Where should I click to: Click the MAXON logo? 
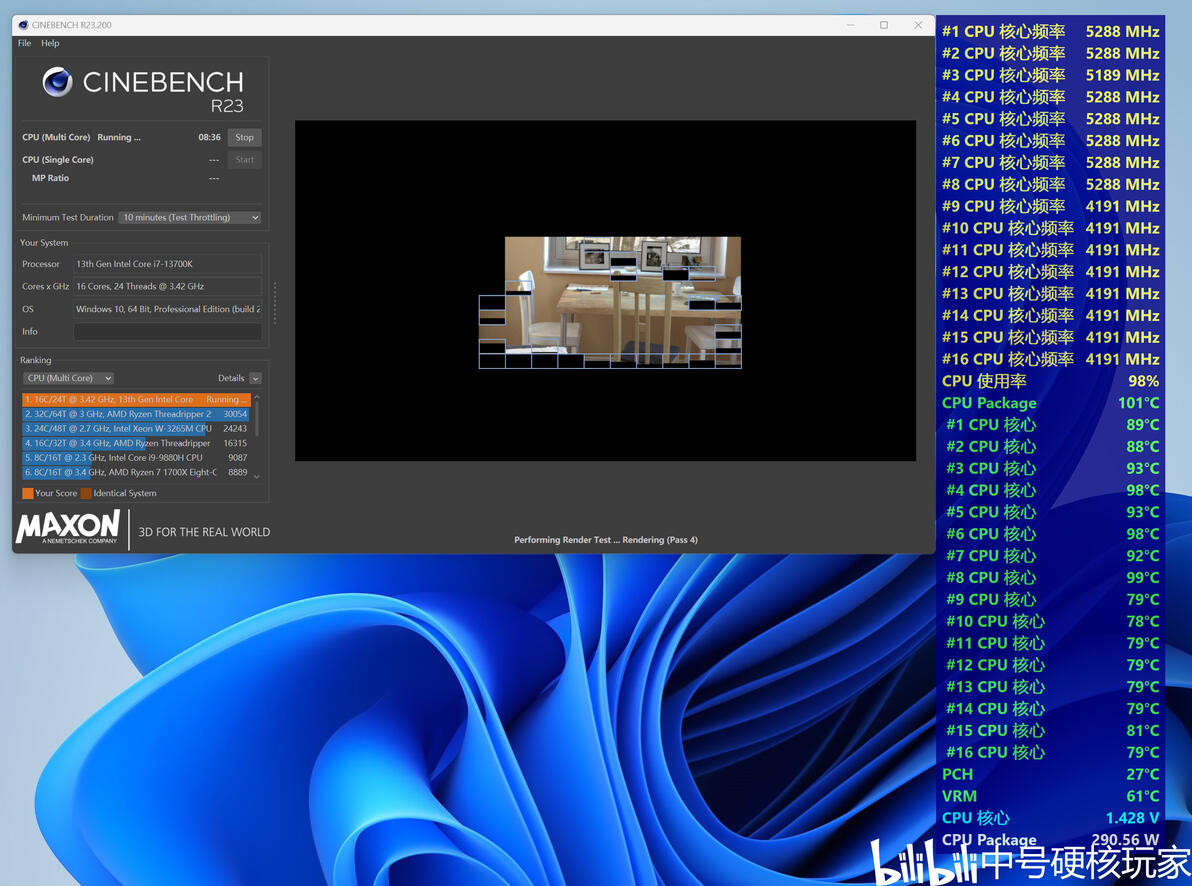[x=68, y=527]
